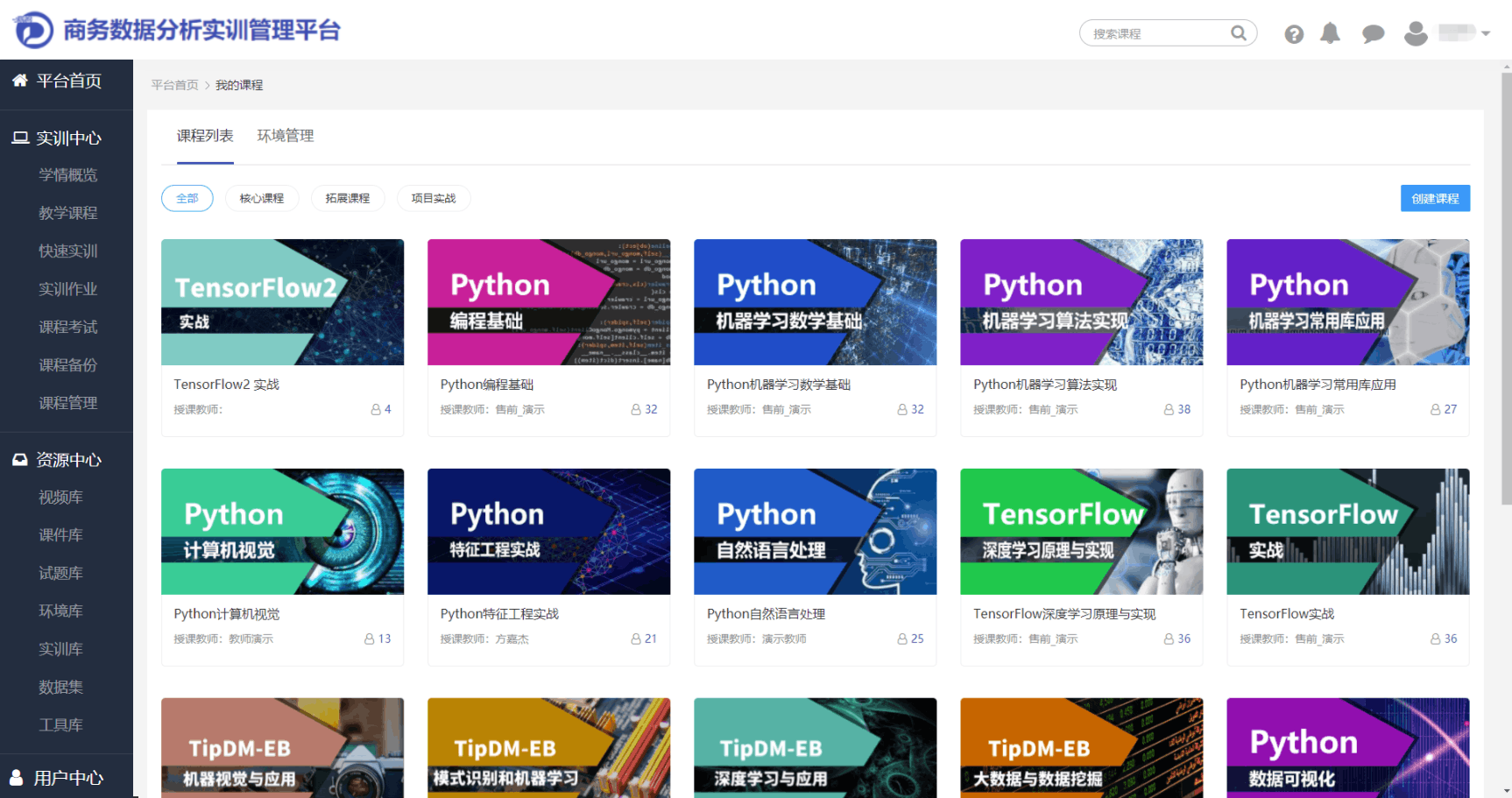Screen dimensions: 1512x798
Task: Filter by 拓展课程
Action: click(x=348, y=198)
